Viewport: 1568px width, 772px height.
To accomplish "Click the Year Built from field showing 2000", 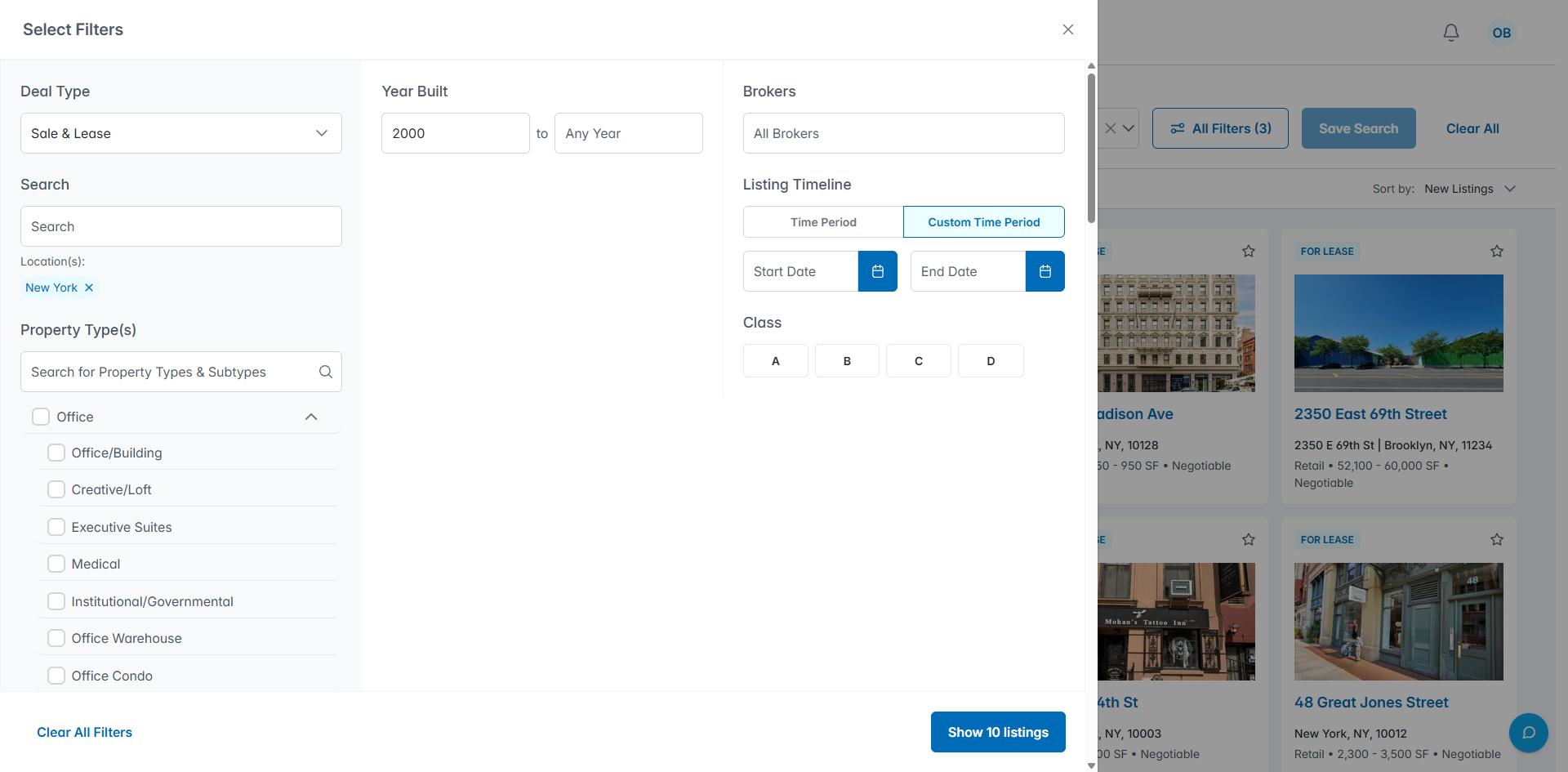I will tap(456, 133).
